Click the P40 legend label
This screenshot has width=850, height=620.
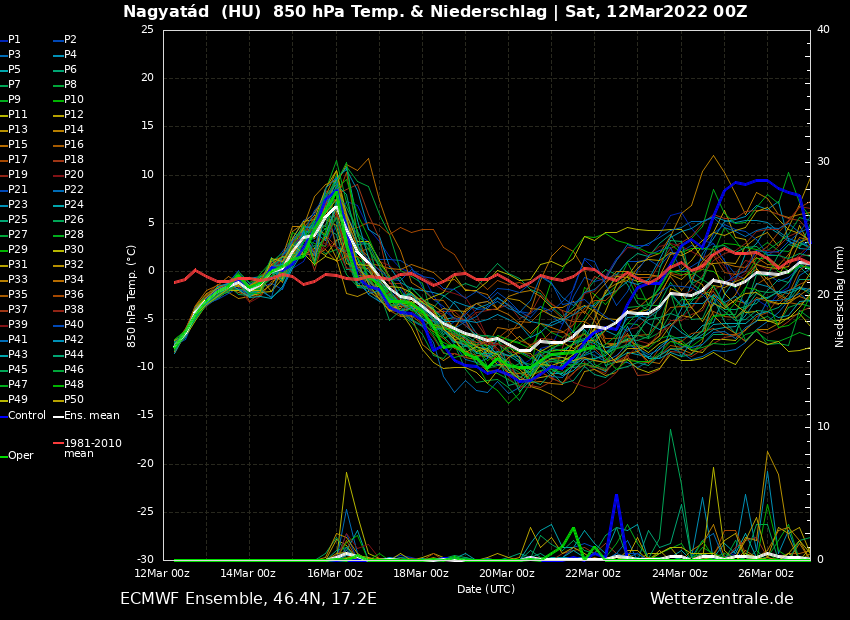pyautogui.click(x=74, y=325)
